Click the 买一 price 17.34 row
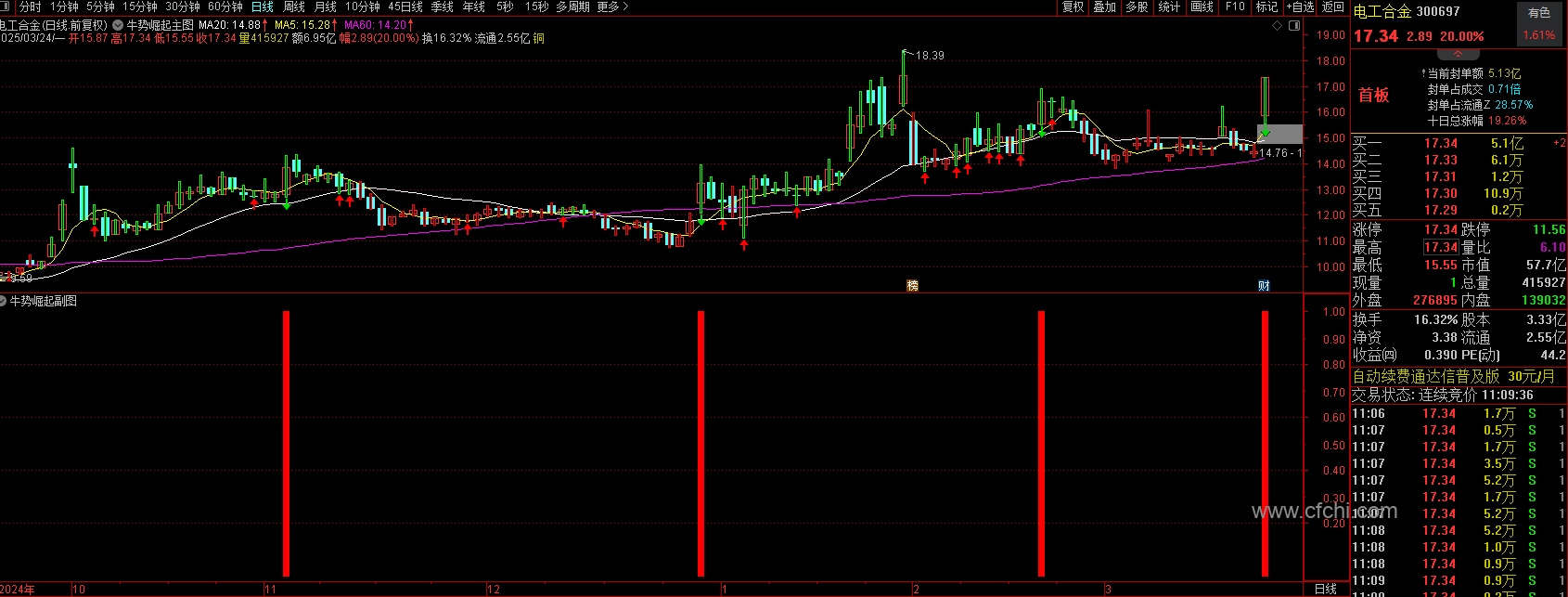 point(1459,143)
